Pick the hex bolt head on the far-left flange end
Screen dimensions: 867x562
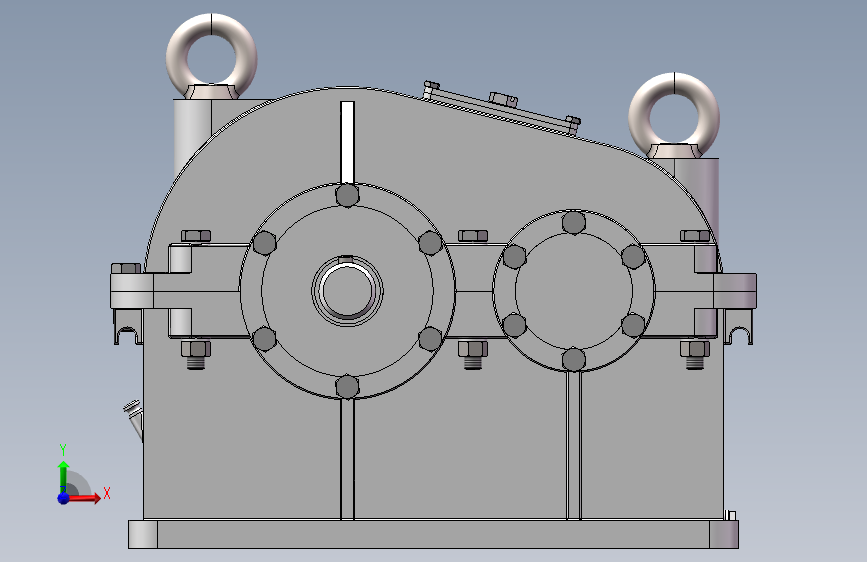126,268
